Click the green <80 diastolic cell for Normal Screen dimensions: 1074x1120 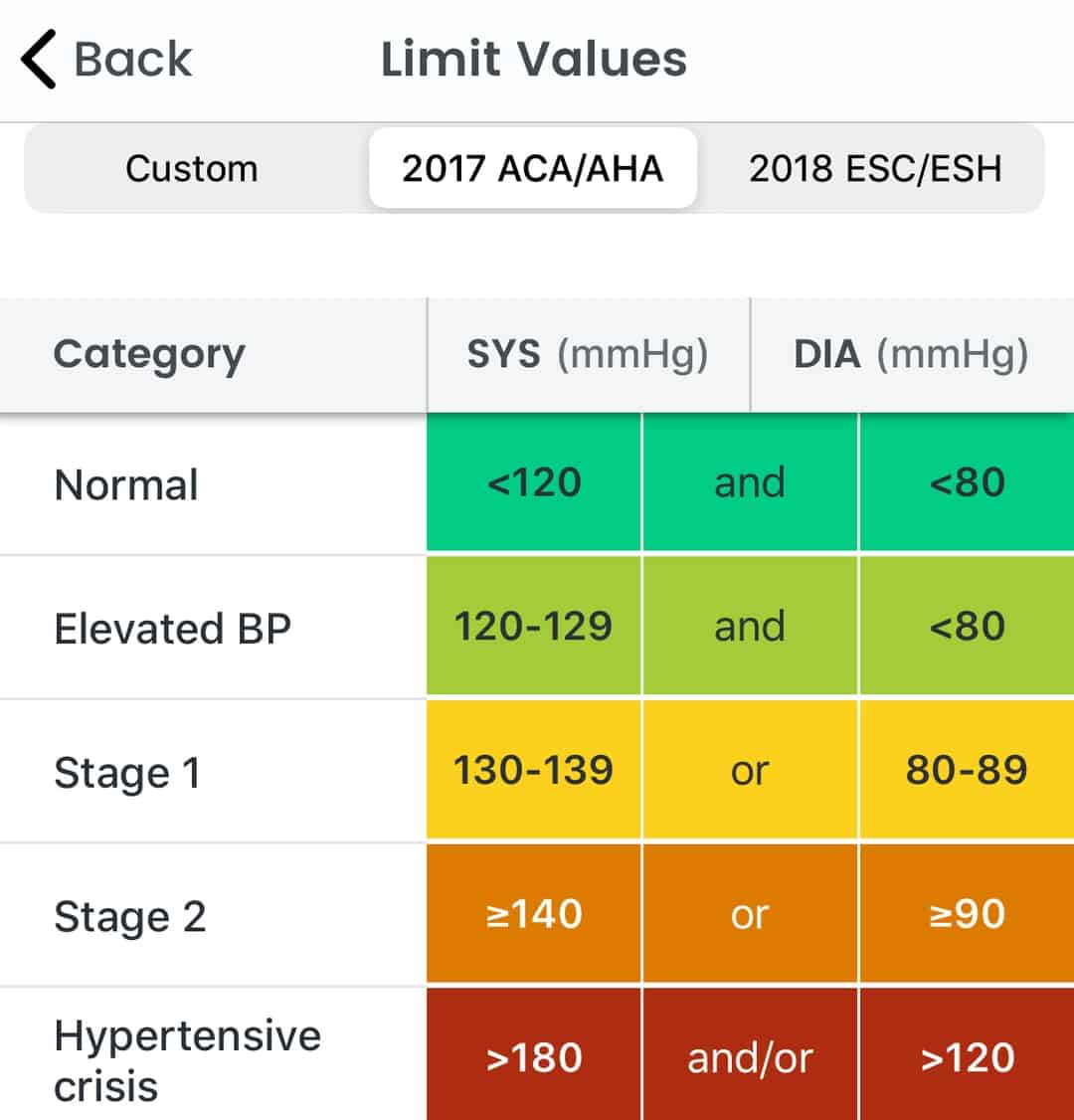tap(968, 482)
